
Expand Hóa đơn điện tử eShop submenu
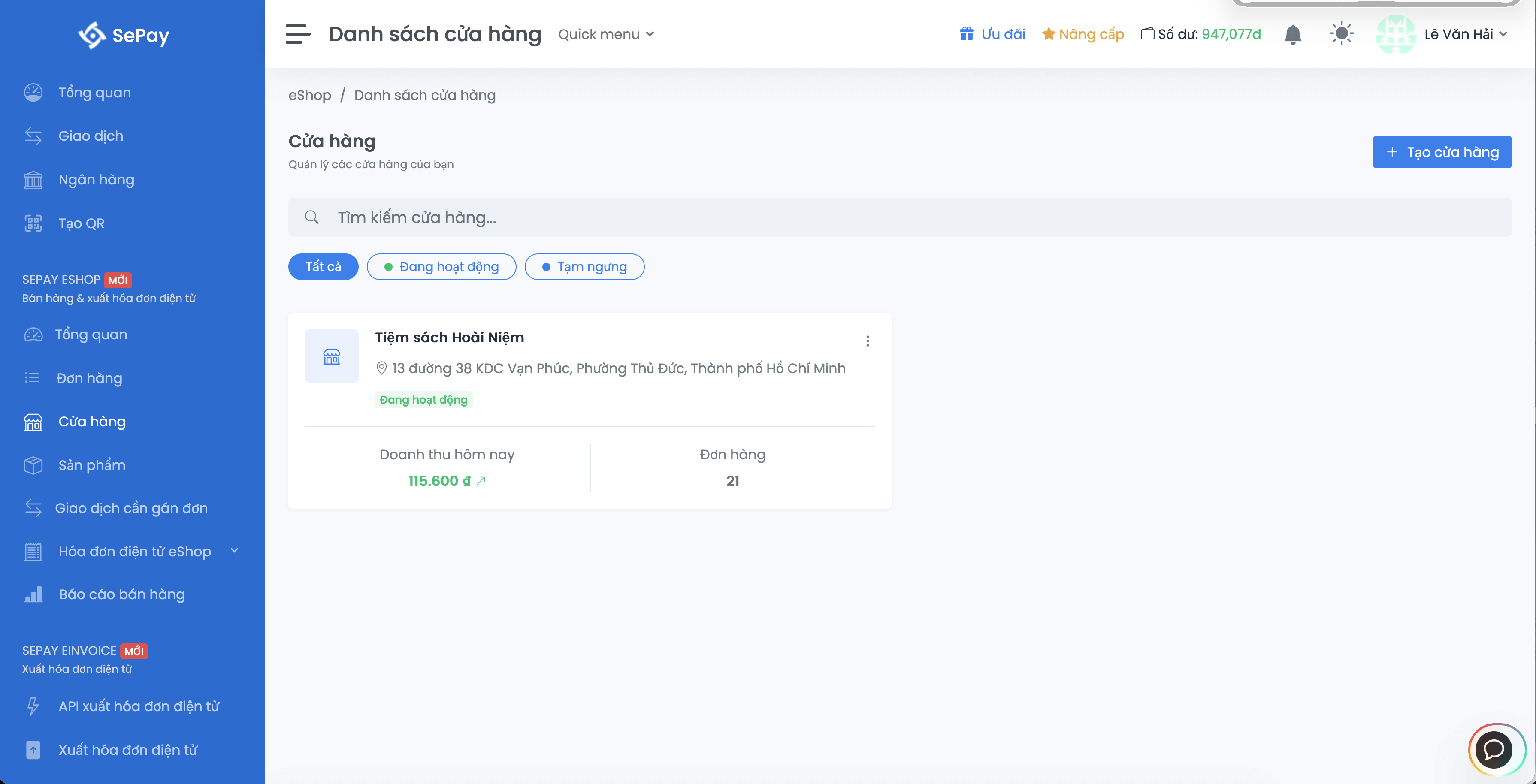tap(135, 552)
